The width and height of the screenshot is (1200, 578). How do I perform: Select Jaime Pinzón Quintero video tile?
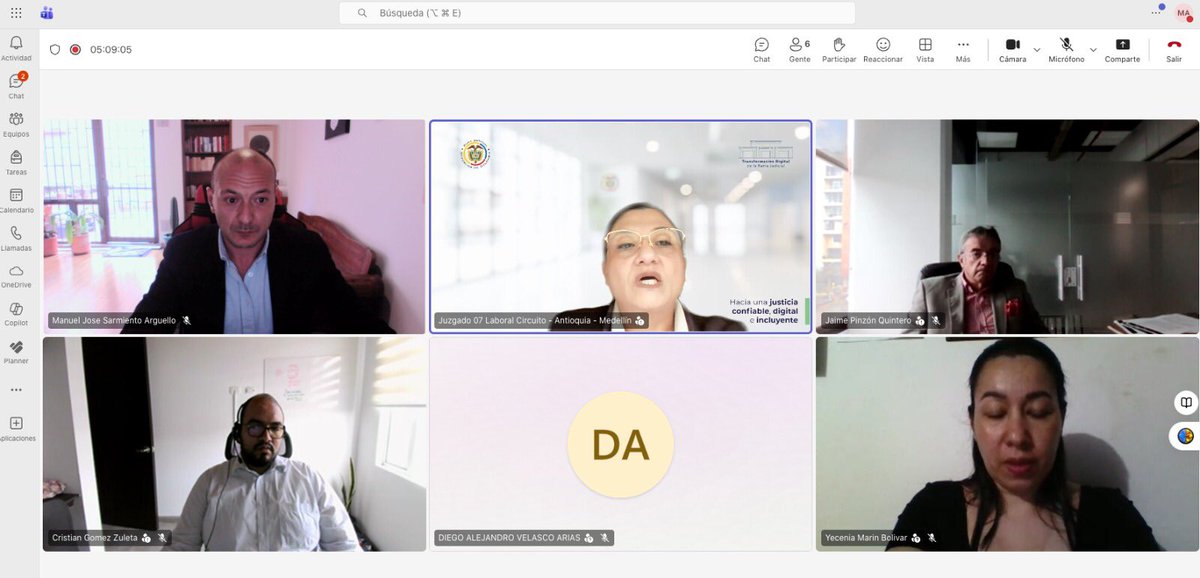1007,226
